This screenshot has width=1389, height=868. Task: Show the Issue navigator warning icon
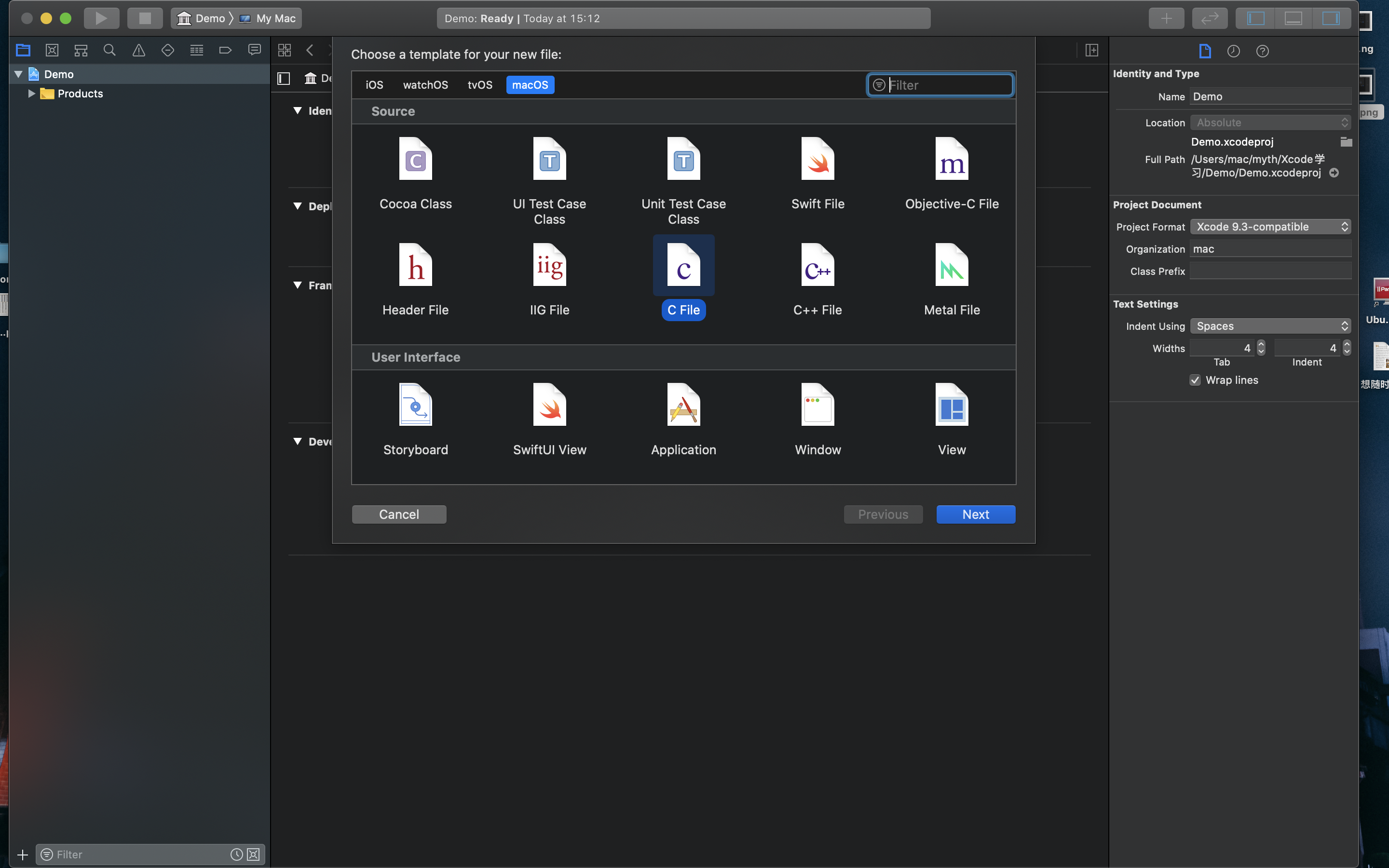click(x=138, y=51)
